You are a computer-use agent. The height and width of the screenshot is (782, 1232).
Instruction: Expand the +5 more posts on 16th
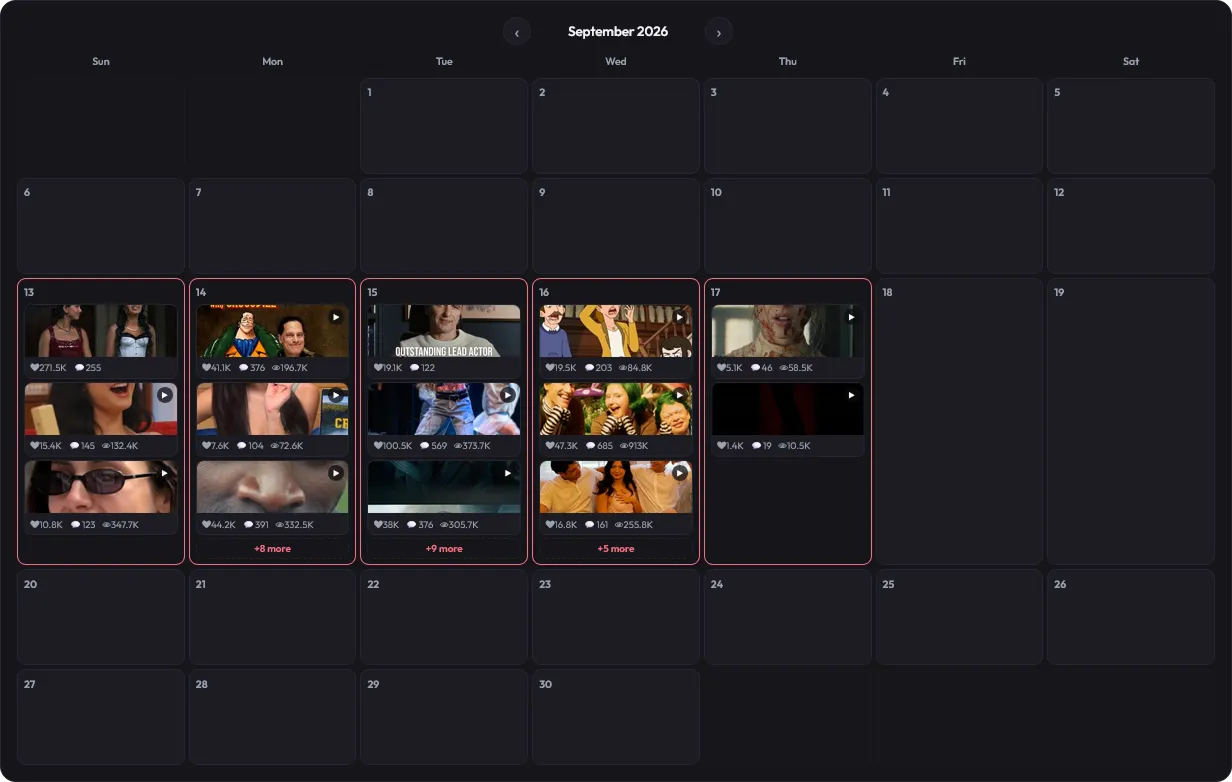[x=616, y=549]
